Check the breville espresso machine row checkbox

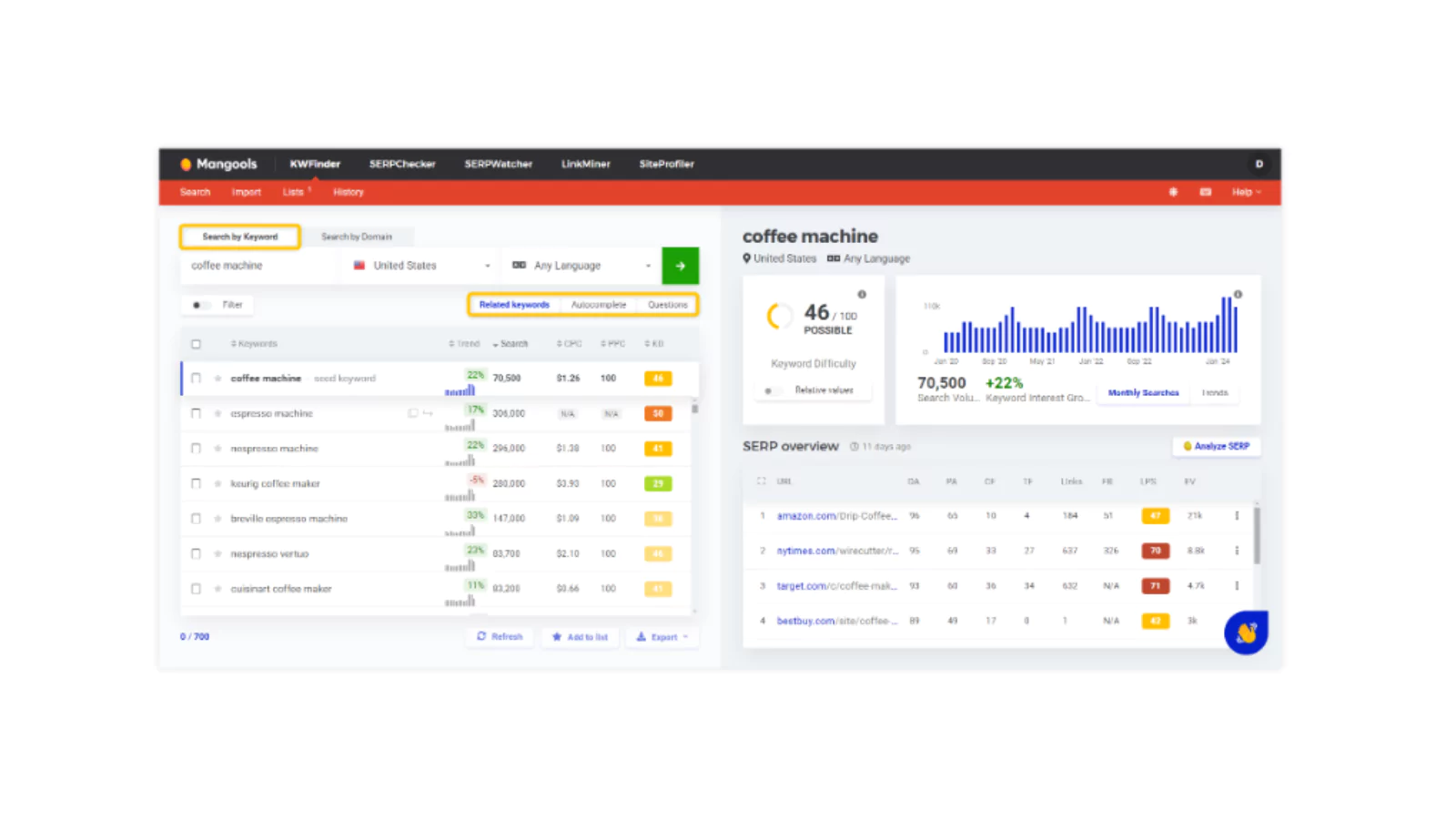196,519
